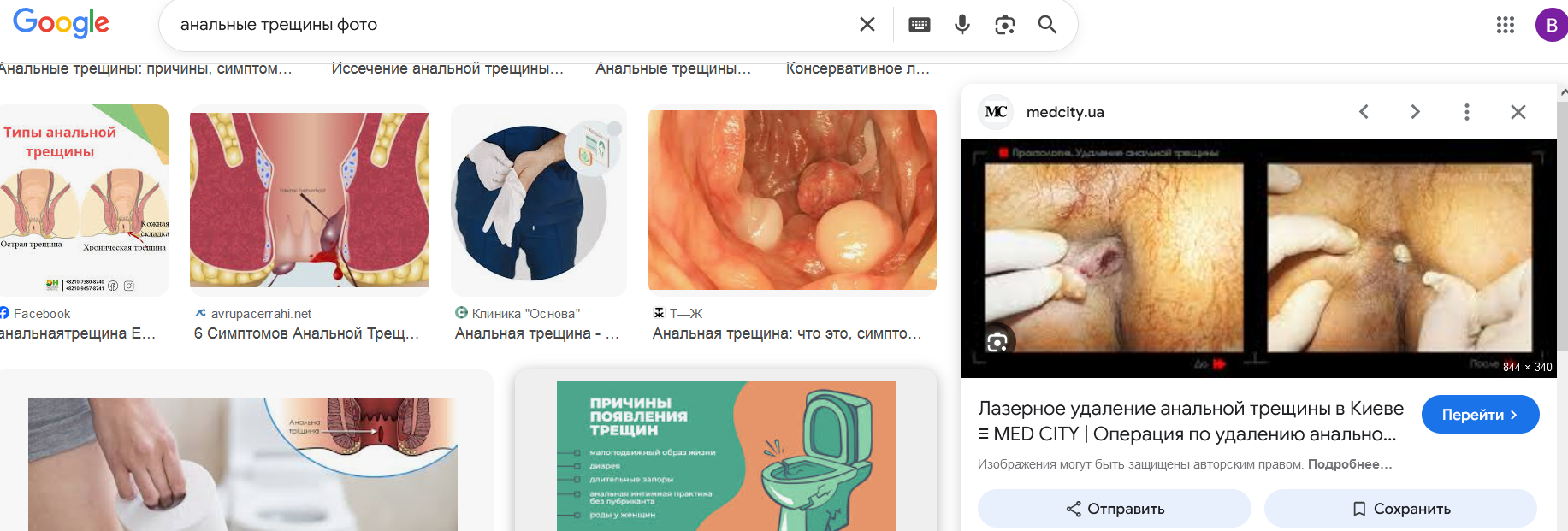This screenshot has width=1568, height=531.
Task: Click the Отправить share button
Action: tap(1115, 509)
